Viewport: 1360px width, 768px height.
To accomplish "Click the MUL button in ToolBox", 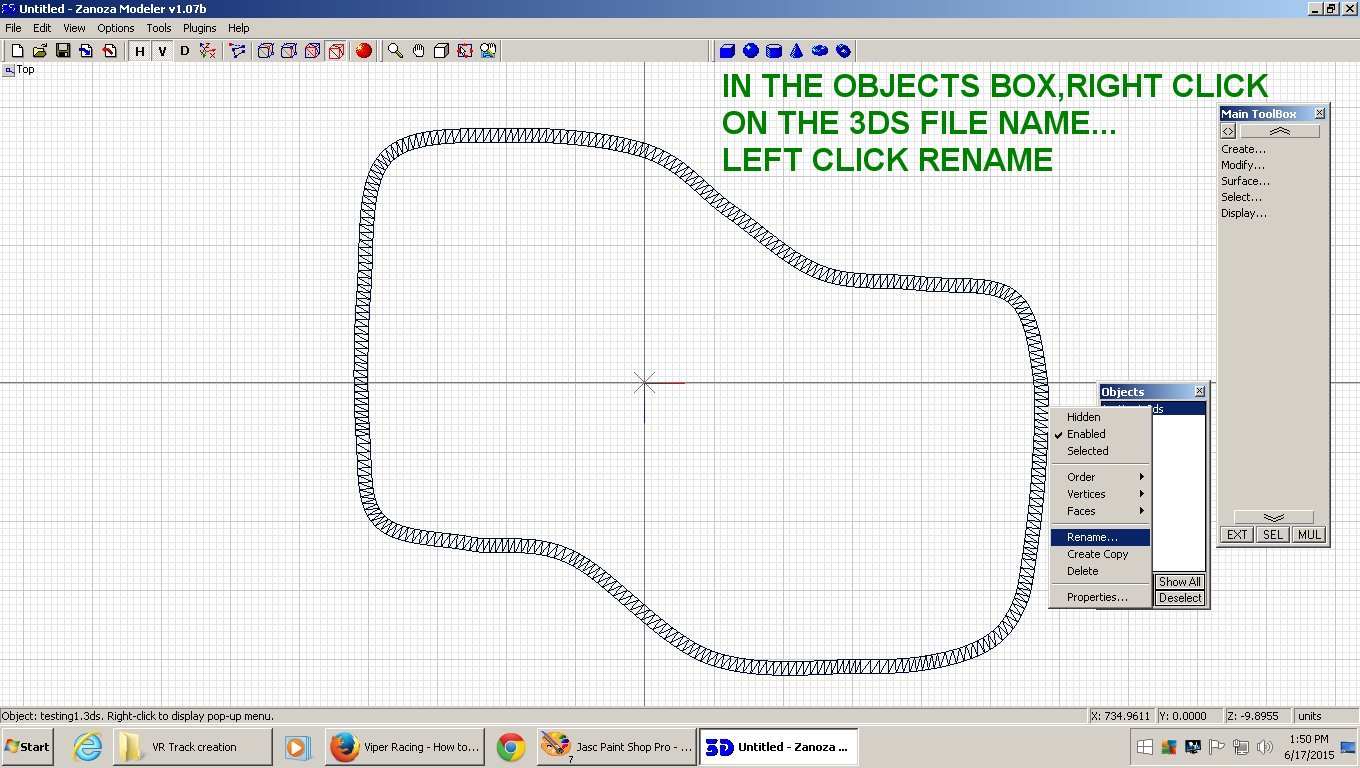I will pos(1309,535).
